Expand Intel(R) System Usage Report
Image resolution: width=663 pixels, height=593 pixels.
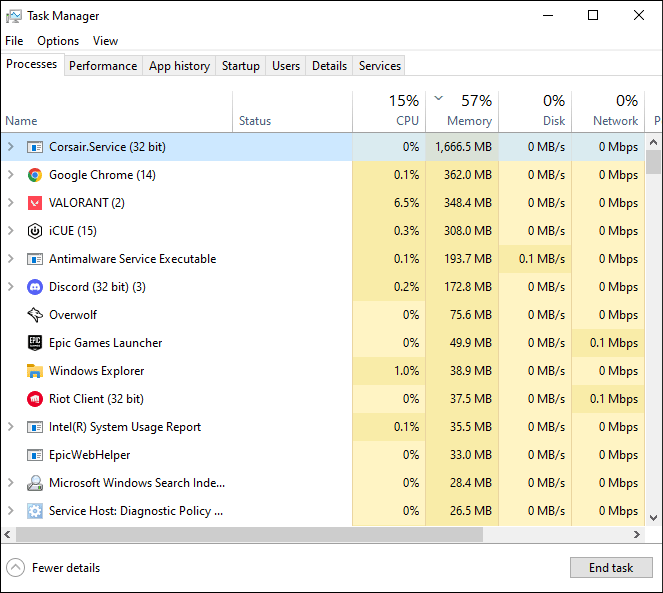[x=11, y=427]
